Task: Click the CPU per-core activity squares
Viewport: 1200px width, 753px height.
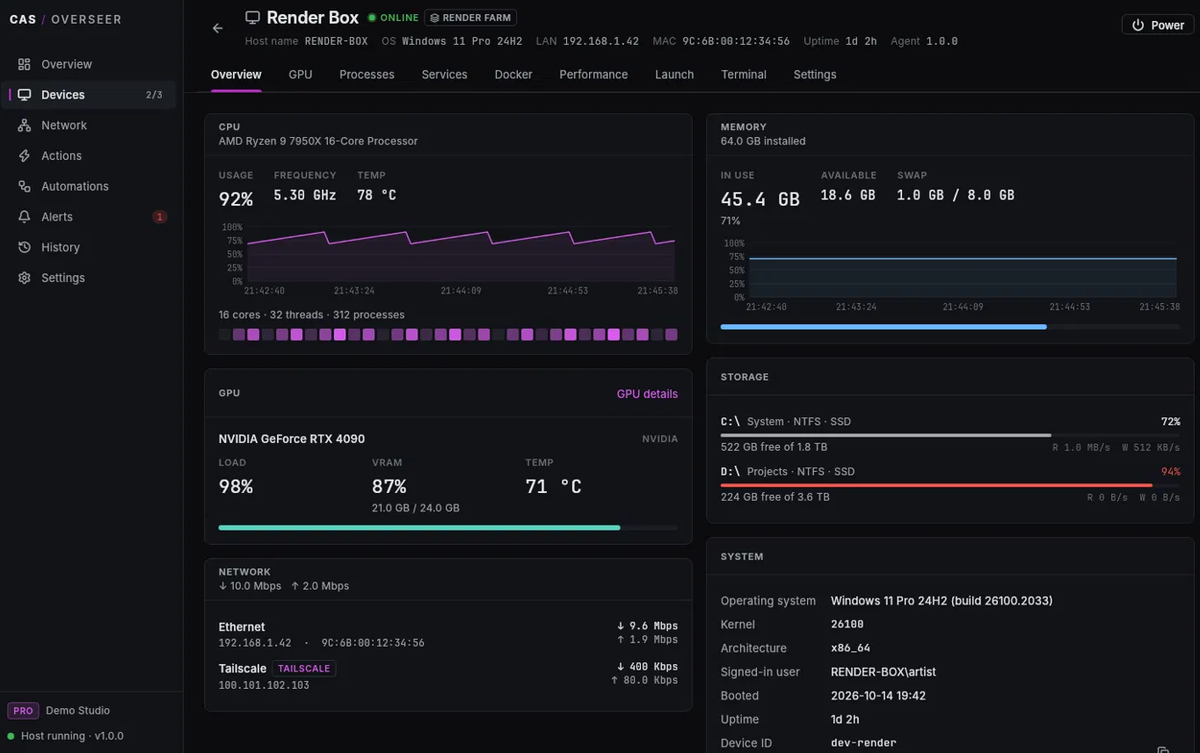Action: click(x=448, y=335)
